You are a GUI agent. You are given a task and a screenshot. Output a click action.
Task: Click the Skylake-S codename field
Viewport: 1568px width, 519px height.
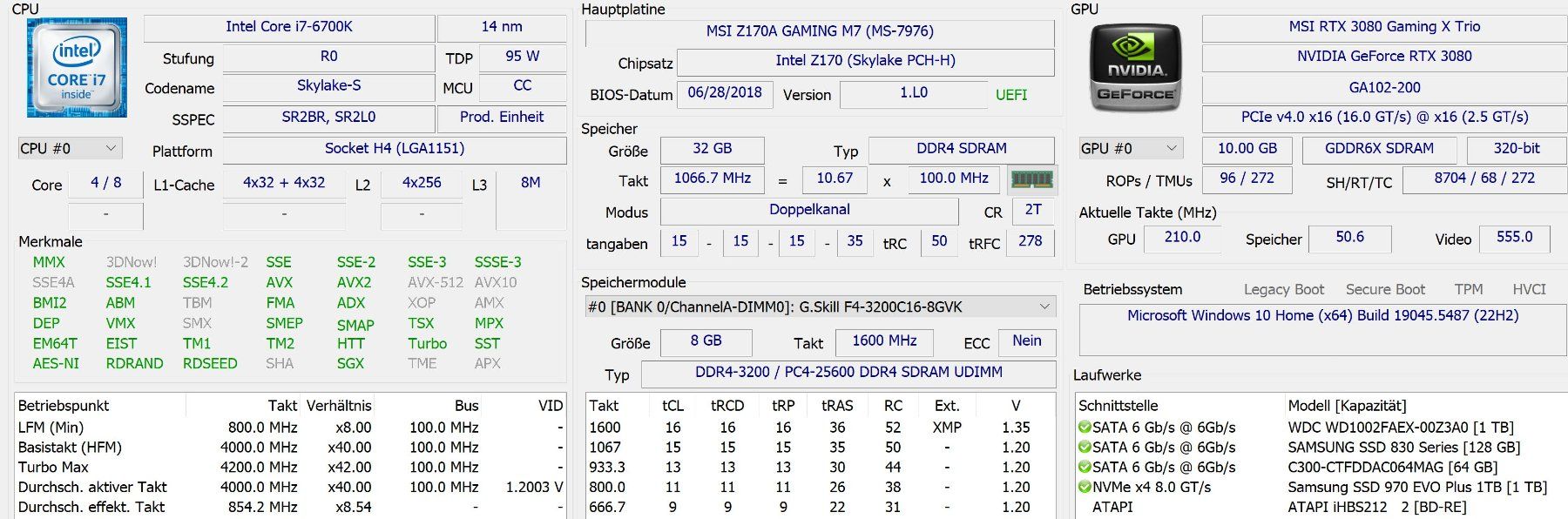point(328,87)
